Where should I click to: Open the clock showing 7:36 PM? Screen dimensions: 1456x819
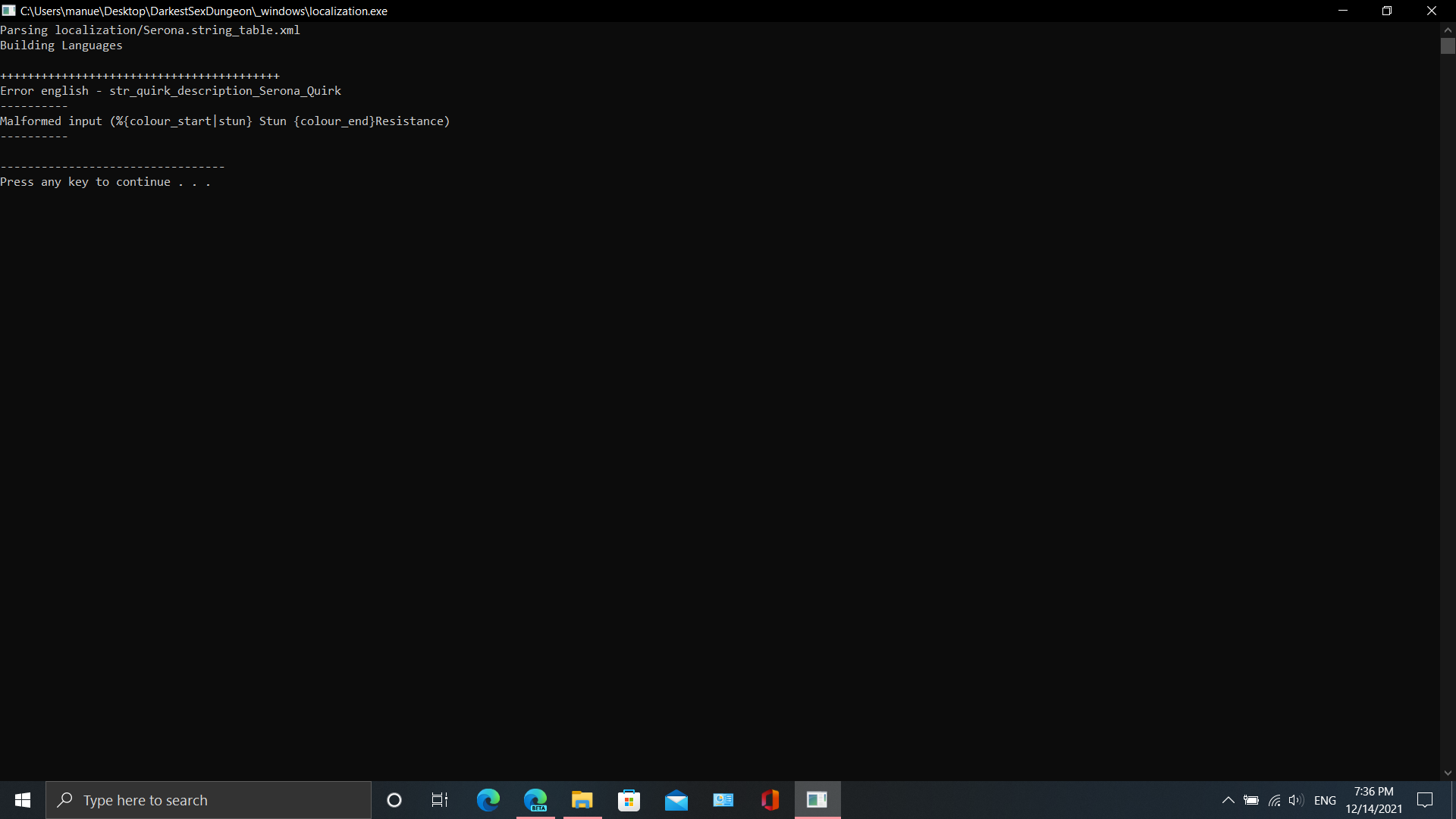(1373, 800)
